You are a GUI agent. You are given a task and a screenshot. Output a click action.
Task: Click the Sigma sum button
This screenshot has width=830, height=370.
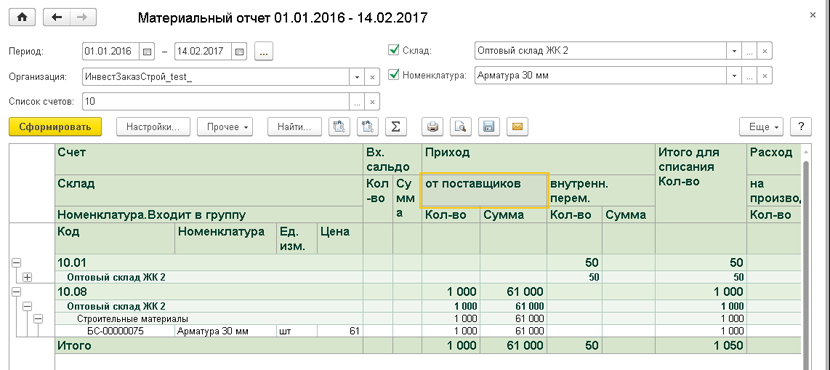pyautogui.click(x=395, y=127)
